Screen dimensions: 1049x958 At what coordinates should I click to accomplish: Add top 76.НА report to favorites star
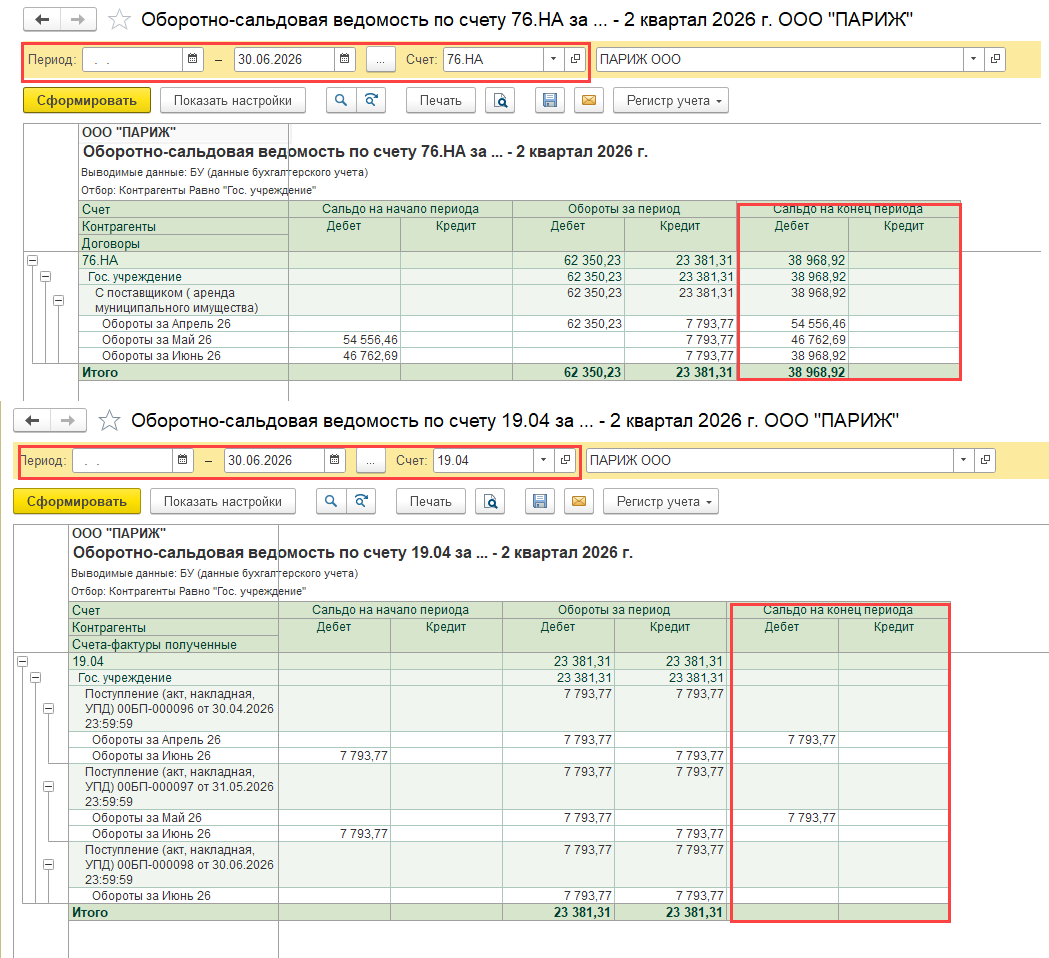tap(119, 19)
